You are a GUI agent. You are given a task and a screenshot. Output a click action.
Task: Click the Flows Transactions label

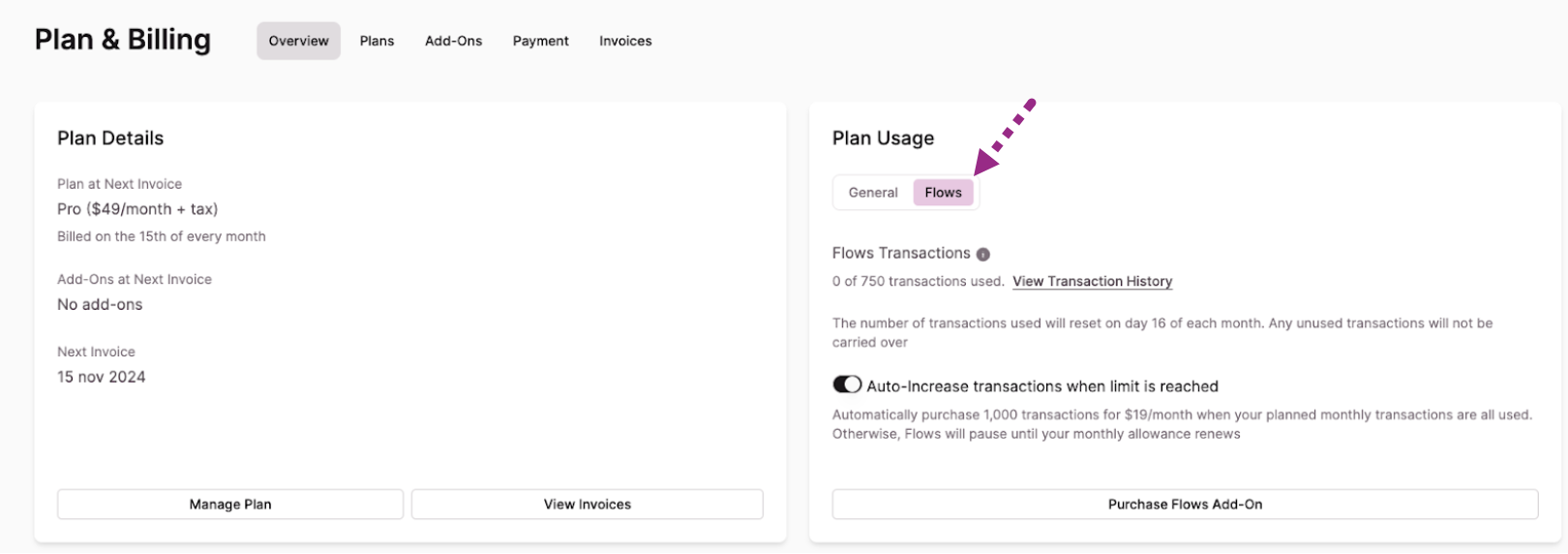tap(901, 253)
